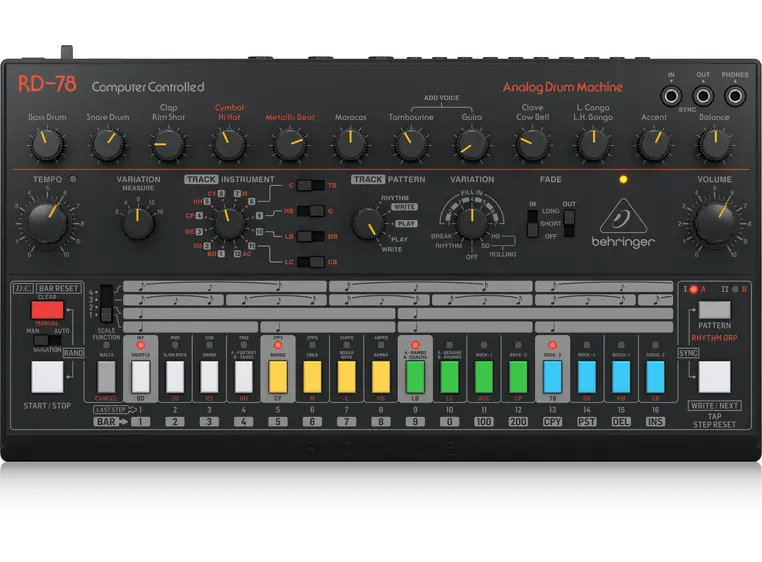Flip the C / TB voice switch
762x562 pixels.
click(x=311, y=185)
